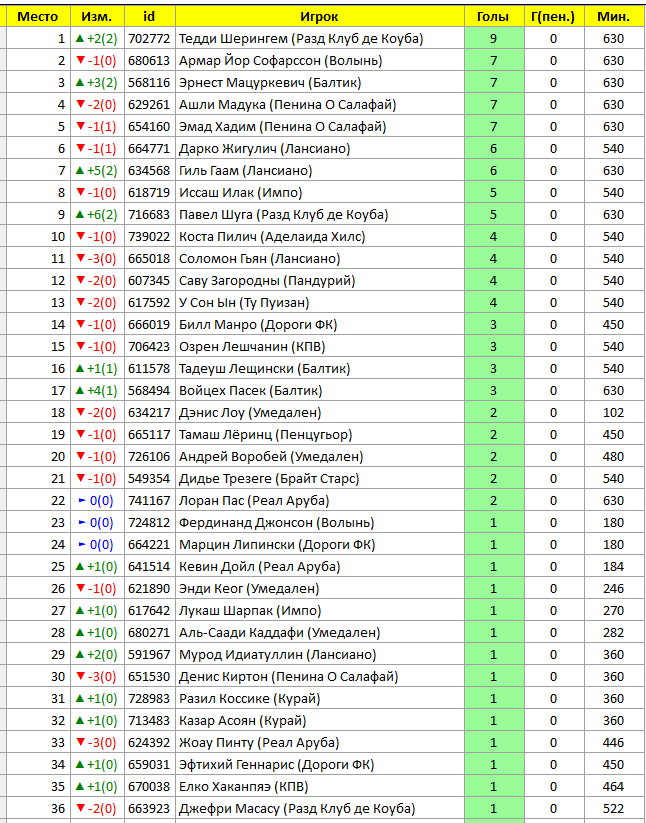The height and width of the screenshot is (823, 646).
Task: Select change cell +4(1)
Action: pyautogui.click(x=97, y=391)
